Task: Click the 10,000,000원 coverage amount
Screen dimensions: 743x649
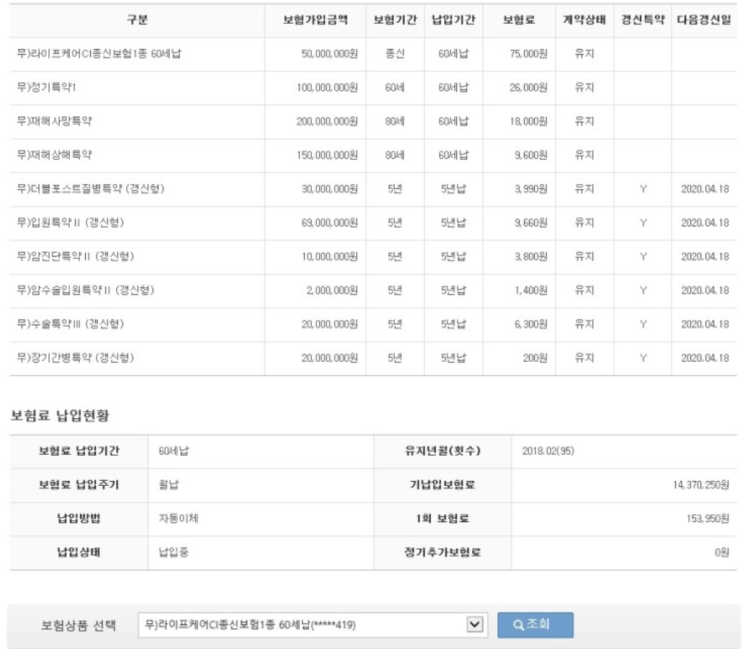Action: 330,256
